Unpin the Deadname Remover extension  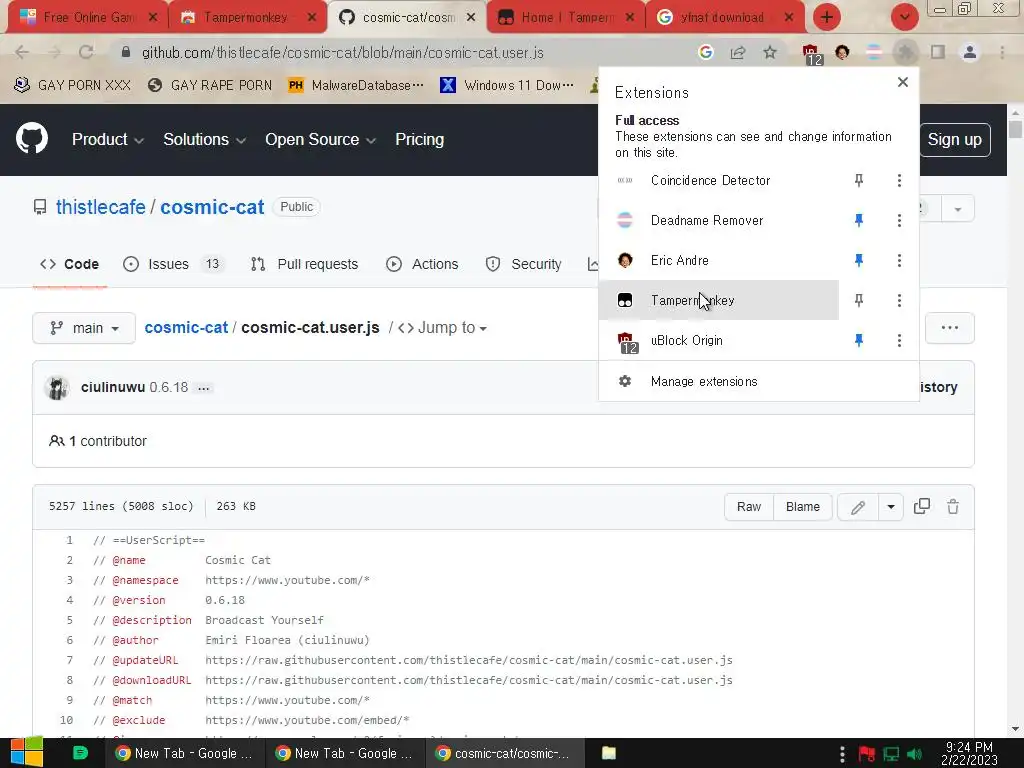(859, 221)
